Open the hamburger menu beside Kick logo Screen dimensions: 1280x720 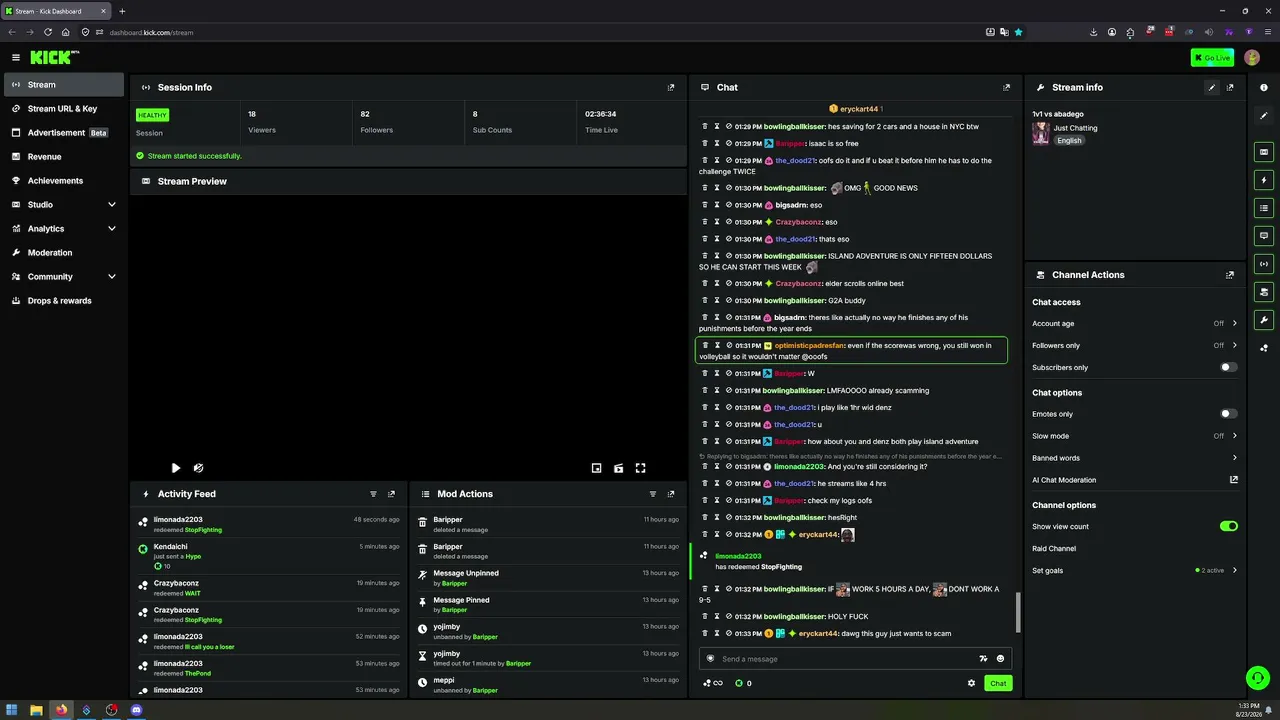click(16, 58)
